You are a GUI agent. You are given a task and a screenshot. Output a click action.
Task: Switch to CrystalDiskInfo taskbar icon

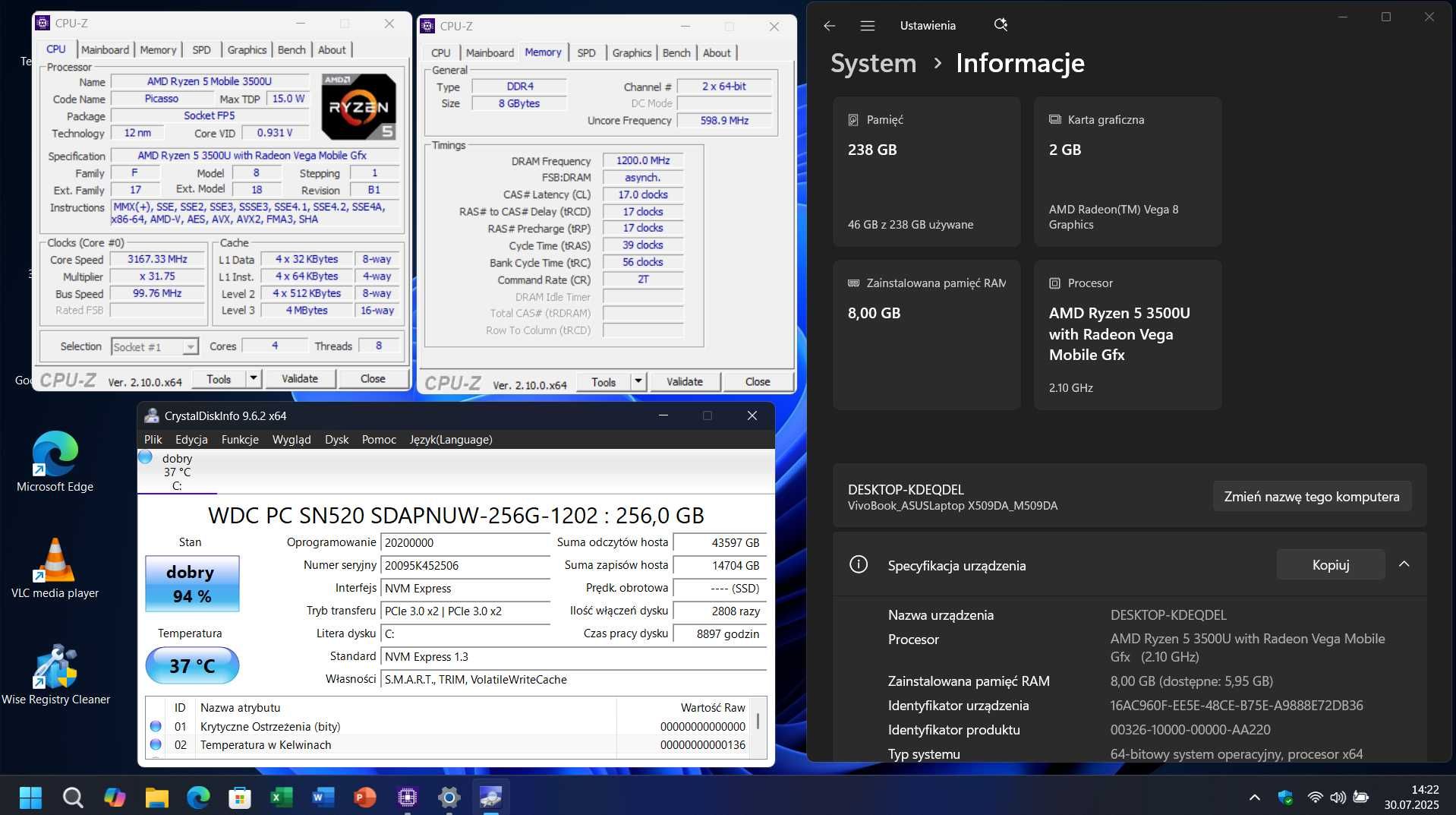(x=491, y=797)
